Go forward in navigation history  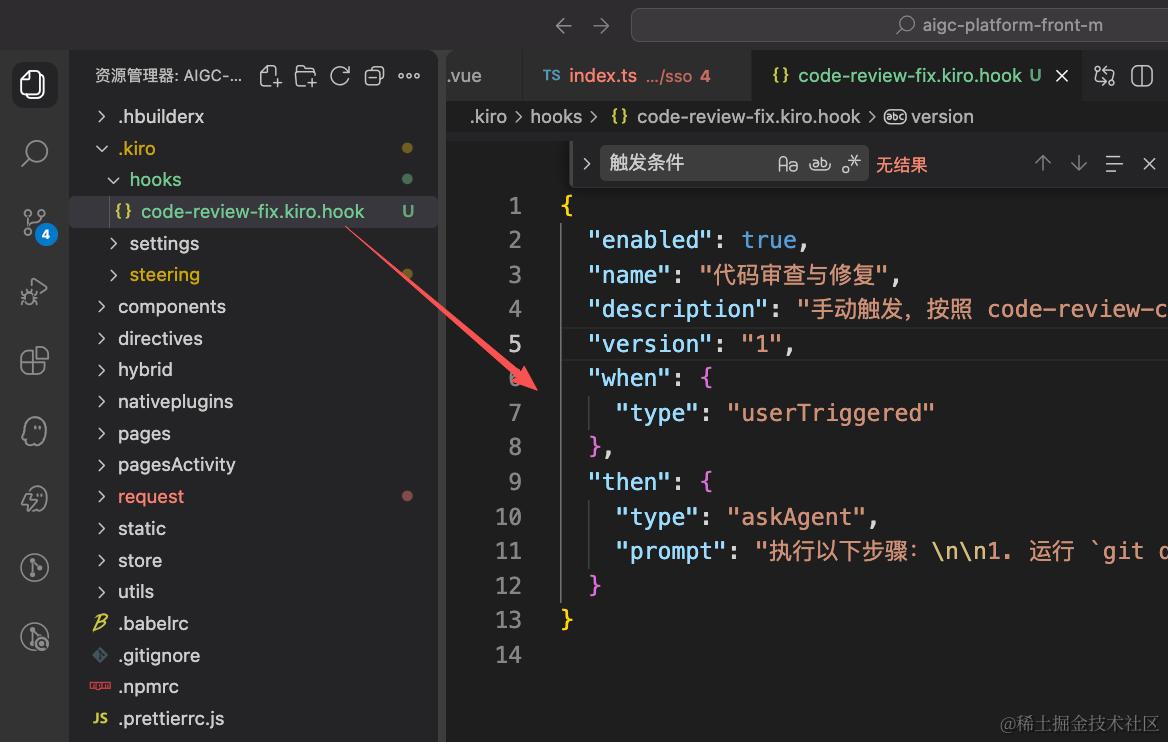(601, 26)
